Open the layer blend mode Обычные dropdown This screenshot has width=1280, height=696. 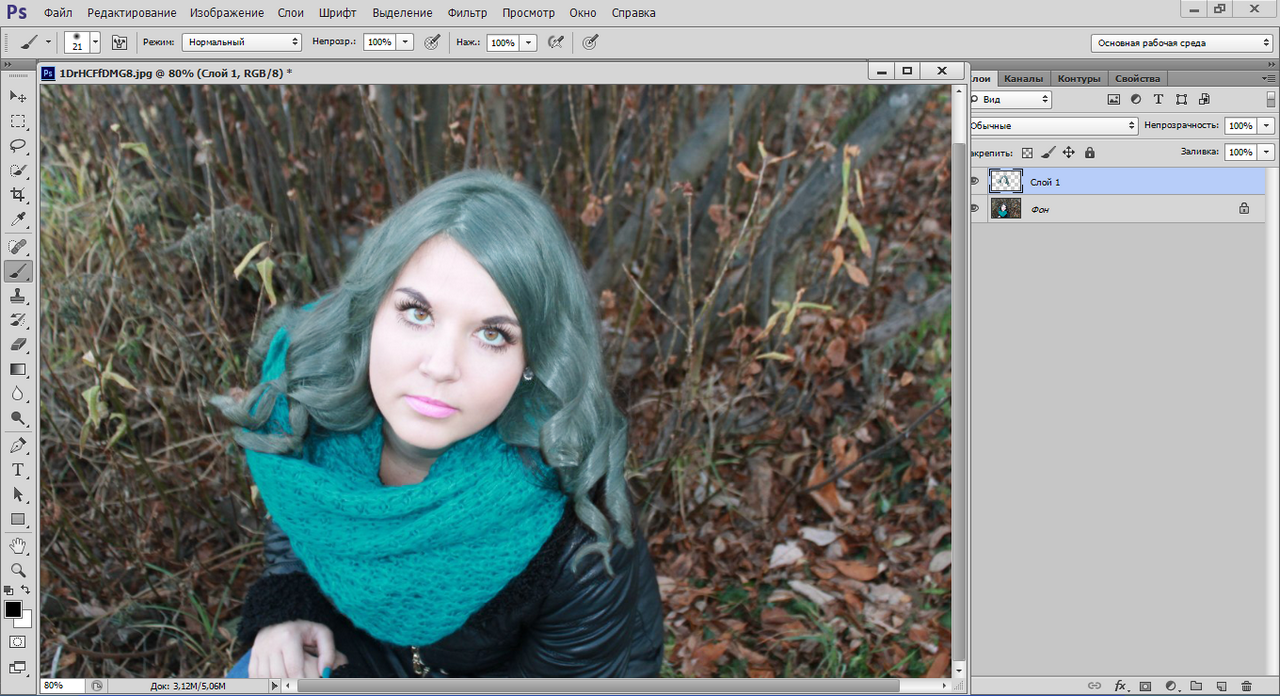point(1054,126)
